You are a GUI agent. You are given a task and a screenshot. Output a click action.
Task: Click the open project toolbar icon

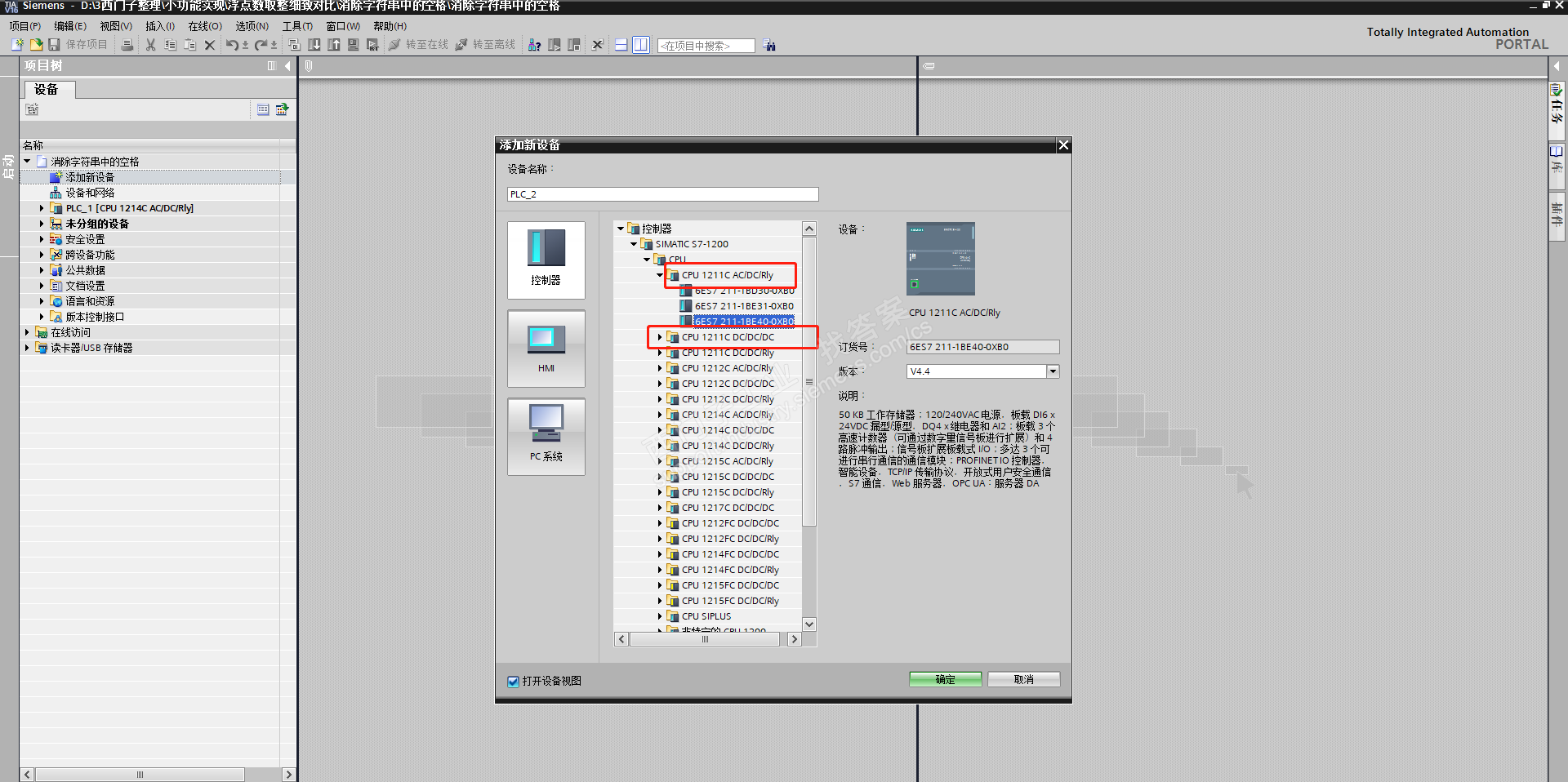click(x=36, y=45)
